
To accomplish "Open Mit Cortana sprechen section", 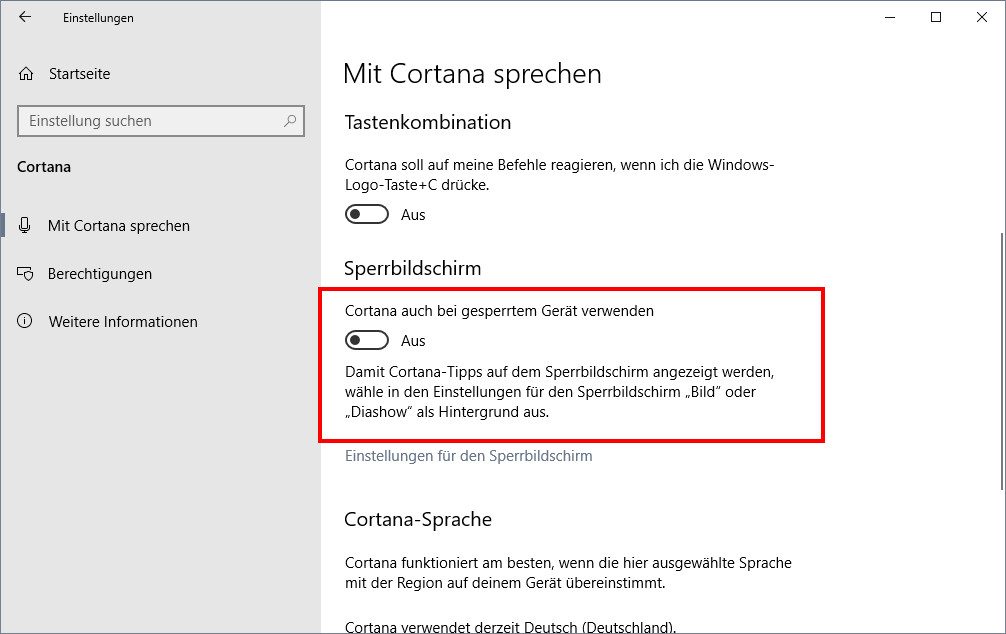I will (119, 226).
